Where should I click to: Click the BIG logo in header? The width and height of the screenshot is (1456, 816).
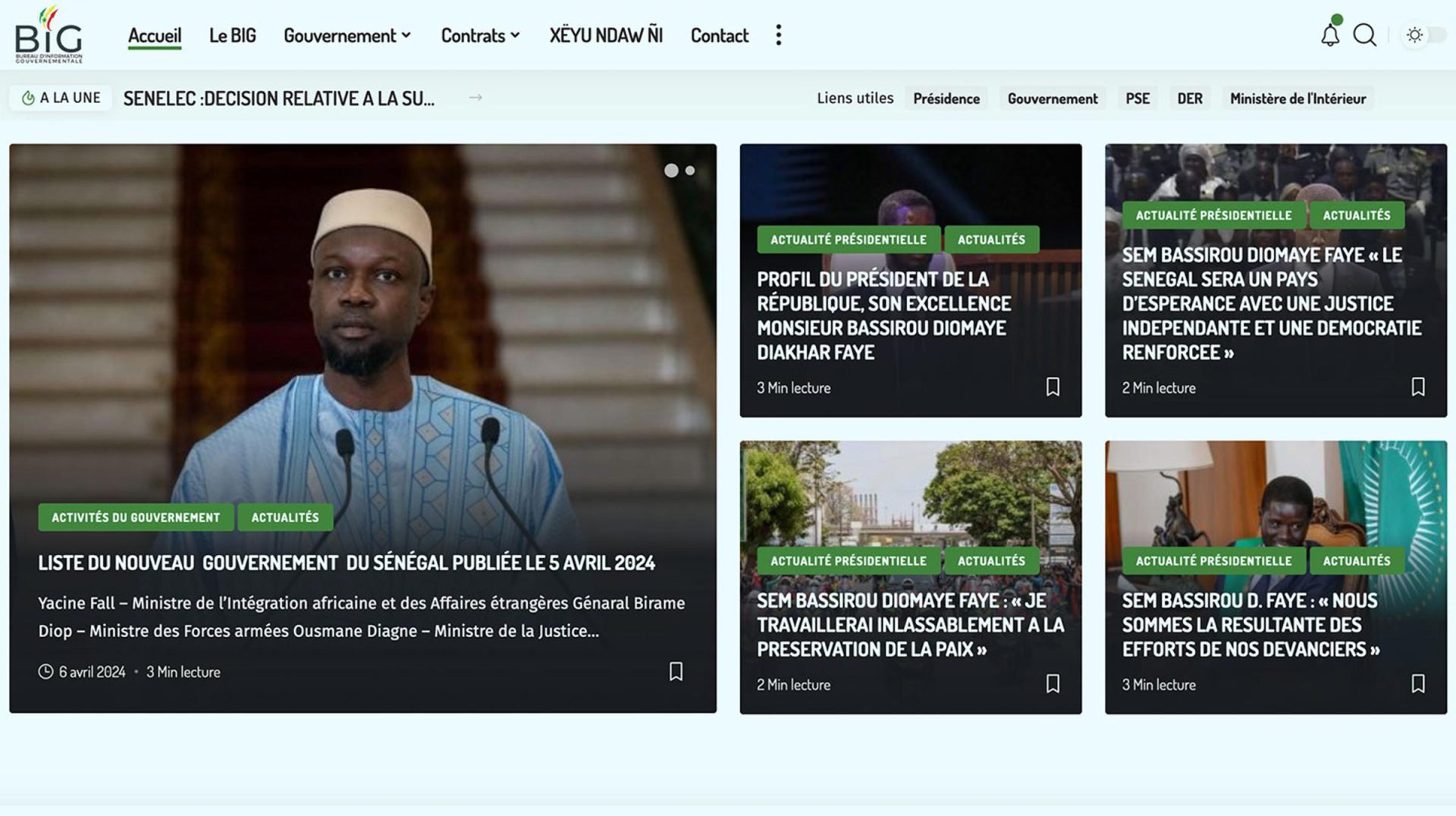[49, 35]
